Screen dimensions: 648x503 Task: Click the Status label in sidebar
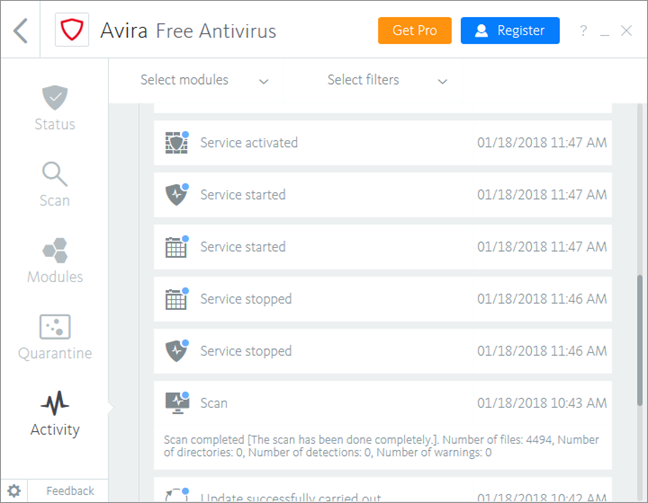point(55,124)
